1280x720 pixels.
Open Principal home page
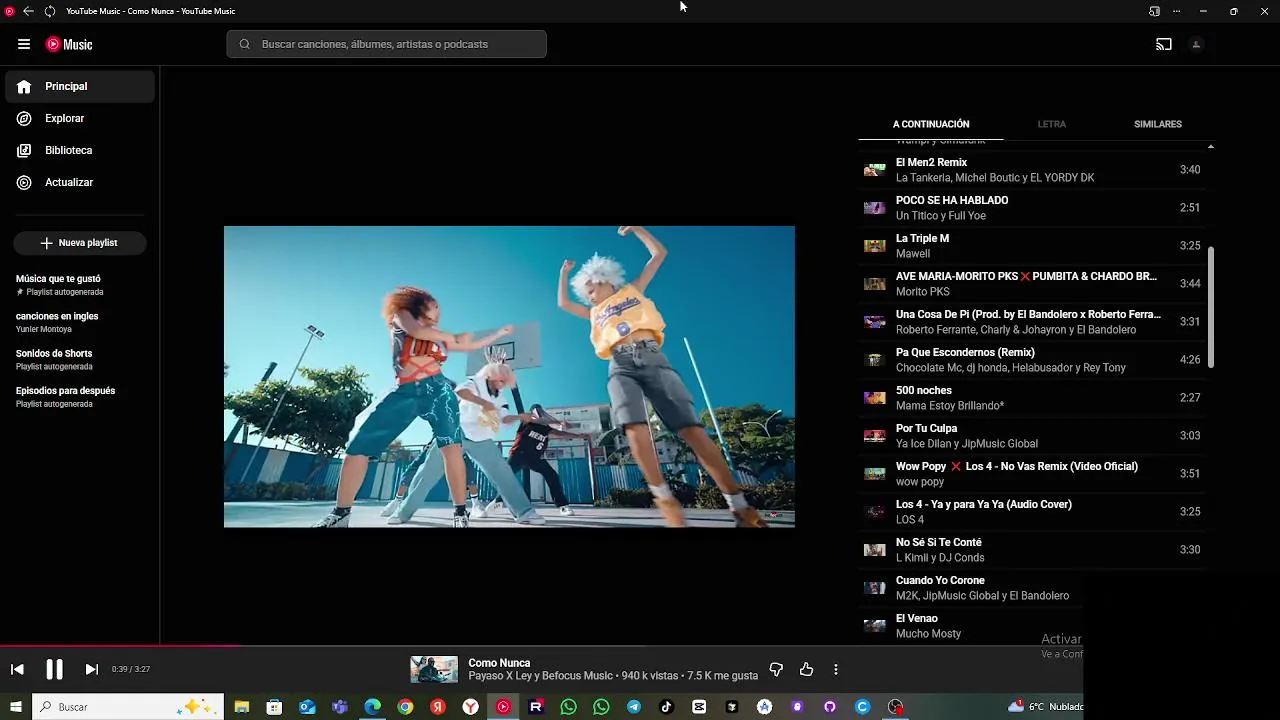coord(80,86)
